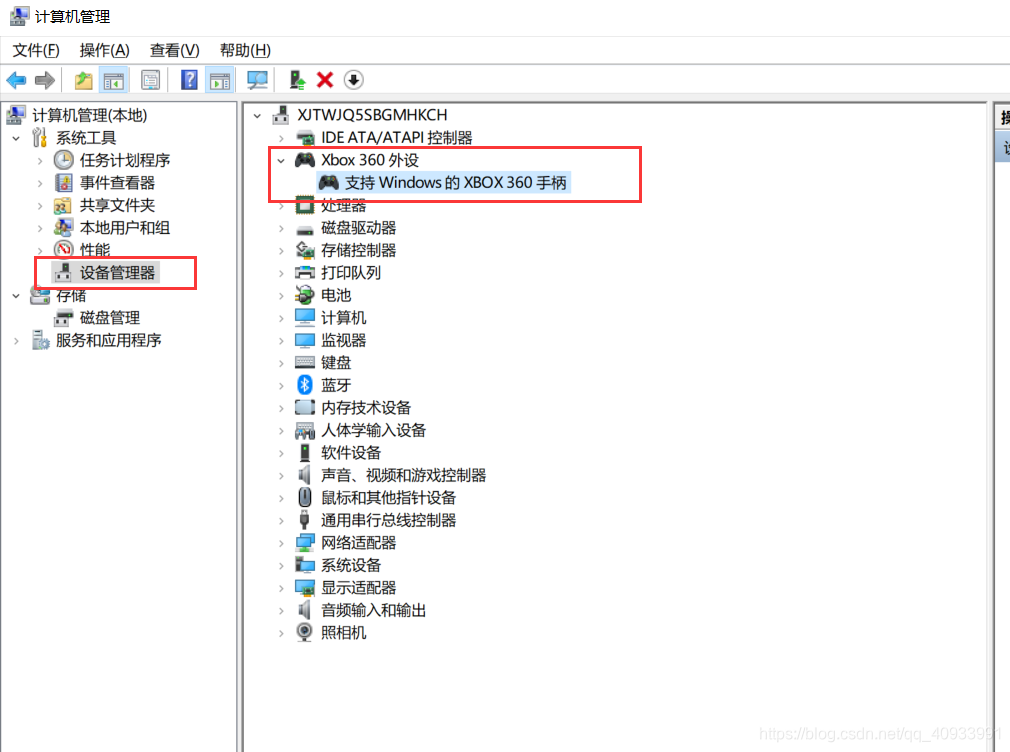Expand the 服务和应用程序 node
This screenshot has width=1010, height=752.
[x=17, y=341]
